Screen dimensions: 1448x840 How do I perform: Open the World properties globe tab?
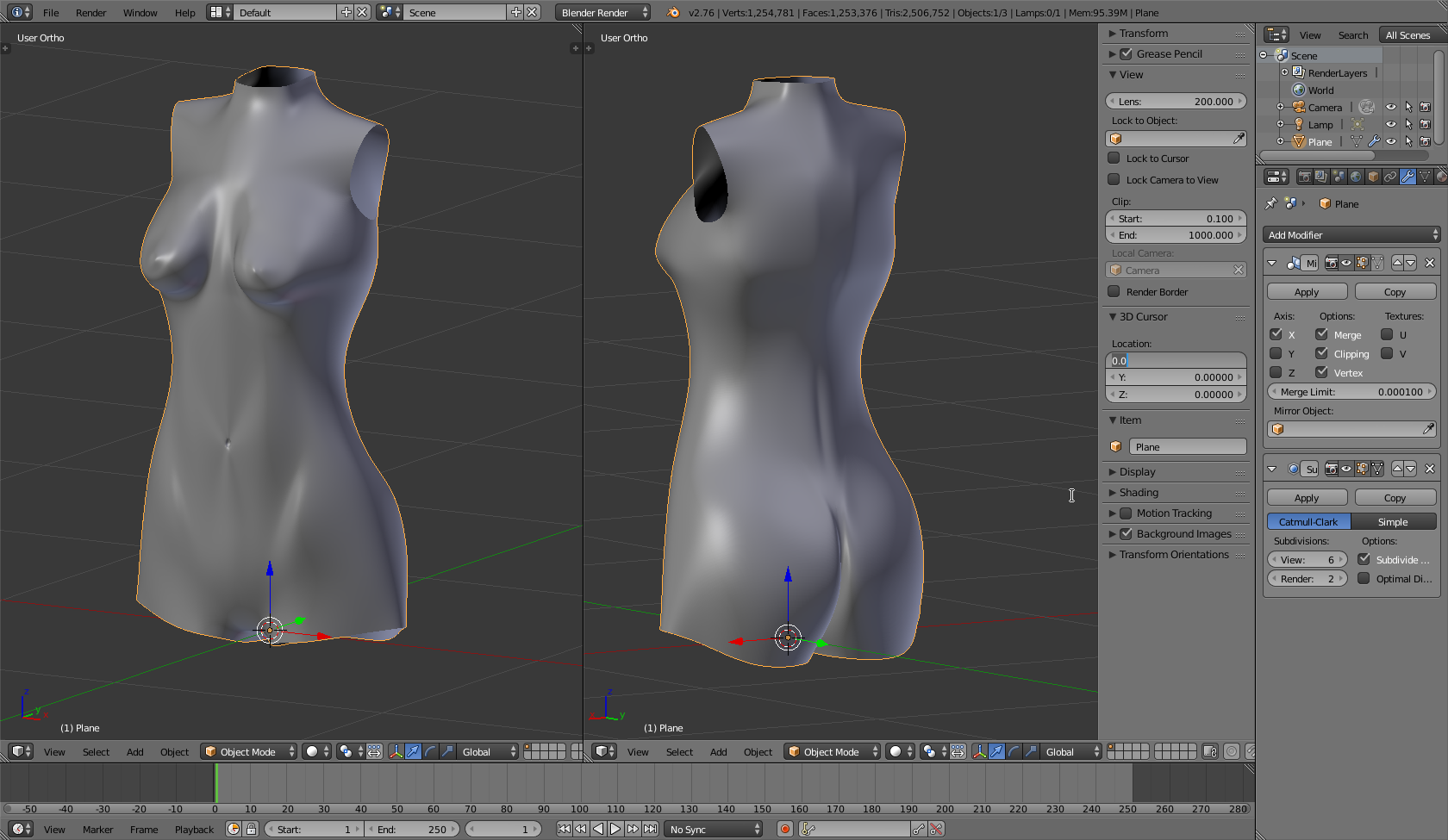coord(1356,177)
